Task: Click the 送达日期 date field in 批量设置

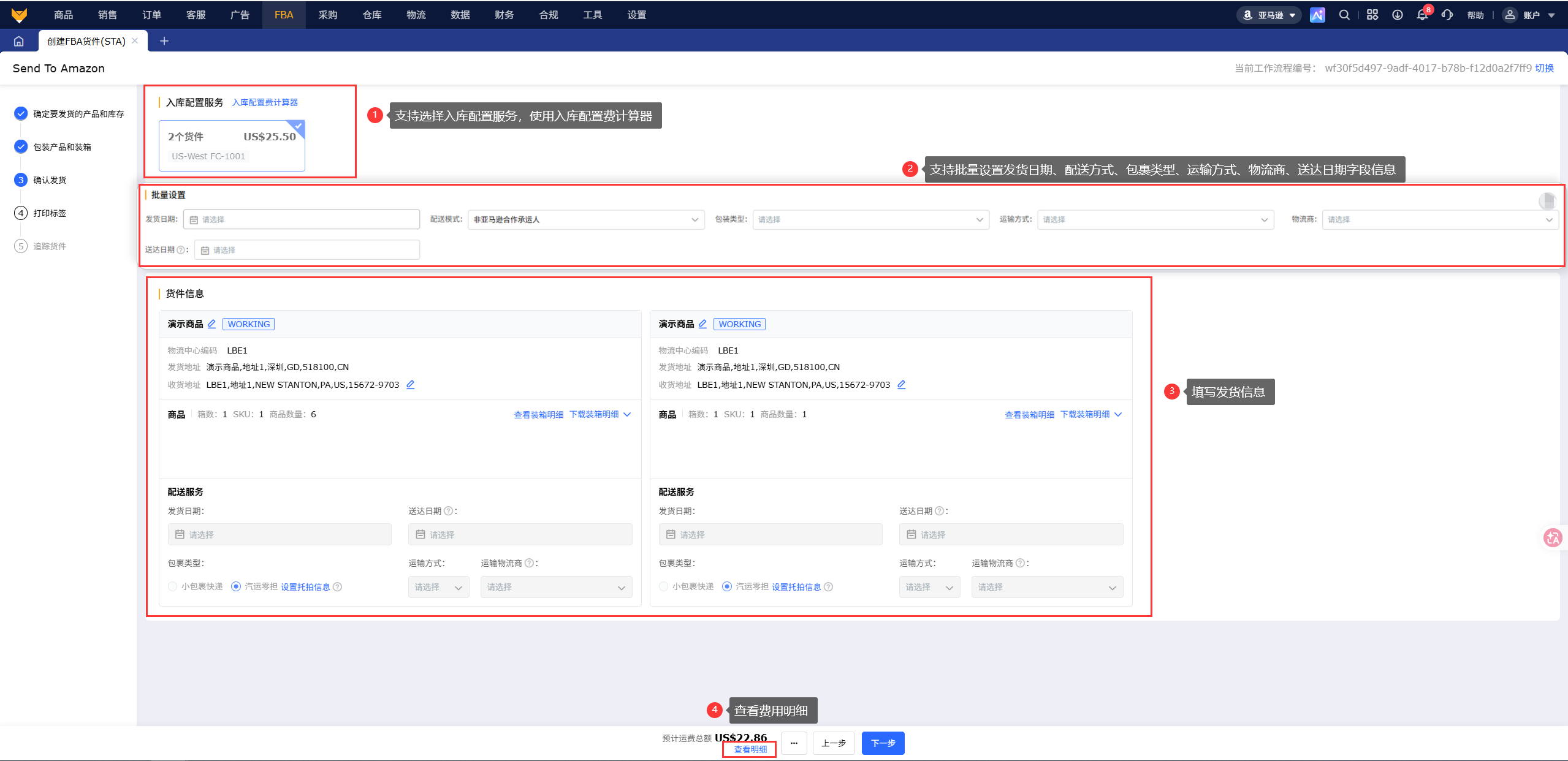Action: 307,250
